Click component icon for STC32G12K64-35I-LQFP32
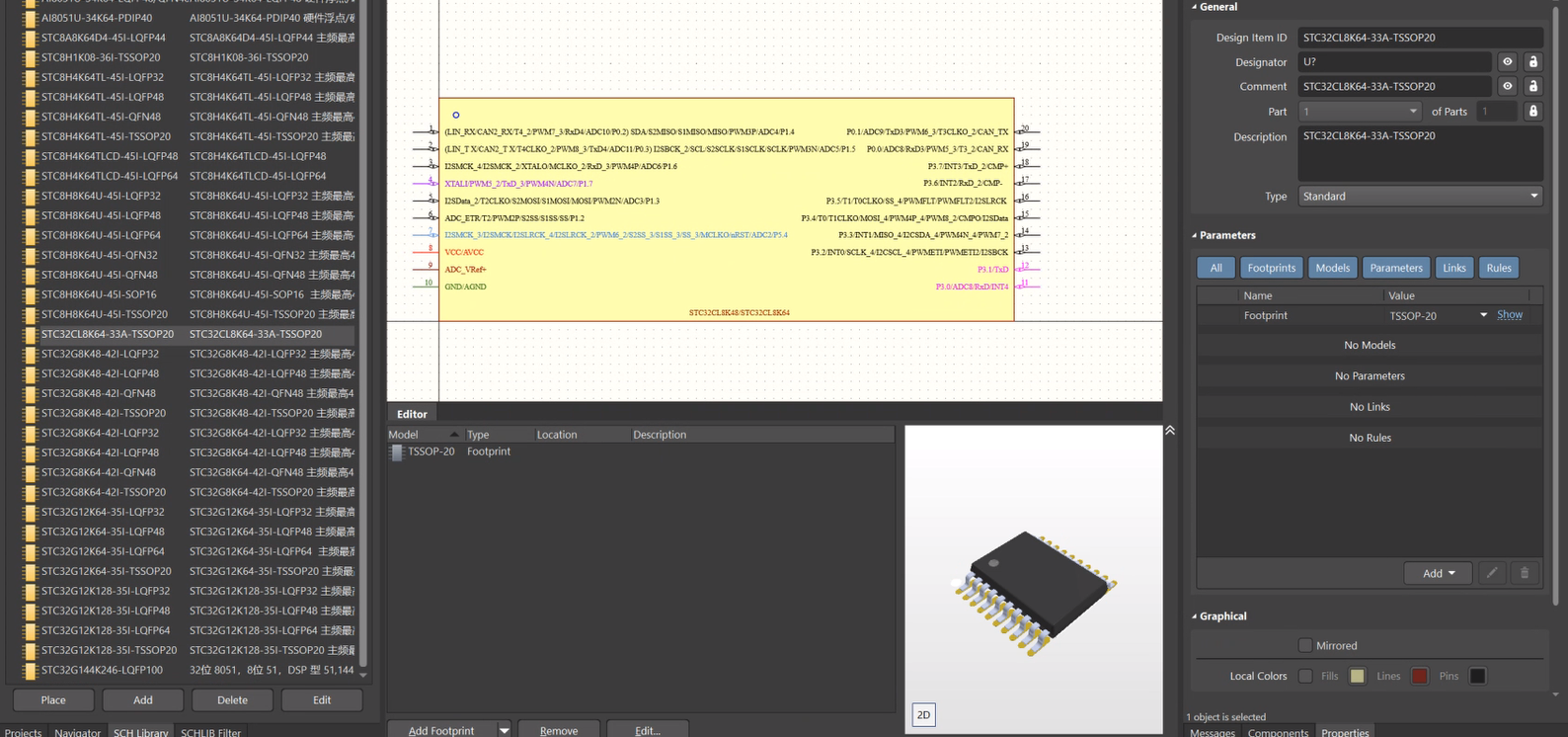Viewport: 1568px width, 737px height. (x=29, y=512)
